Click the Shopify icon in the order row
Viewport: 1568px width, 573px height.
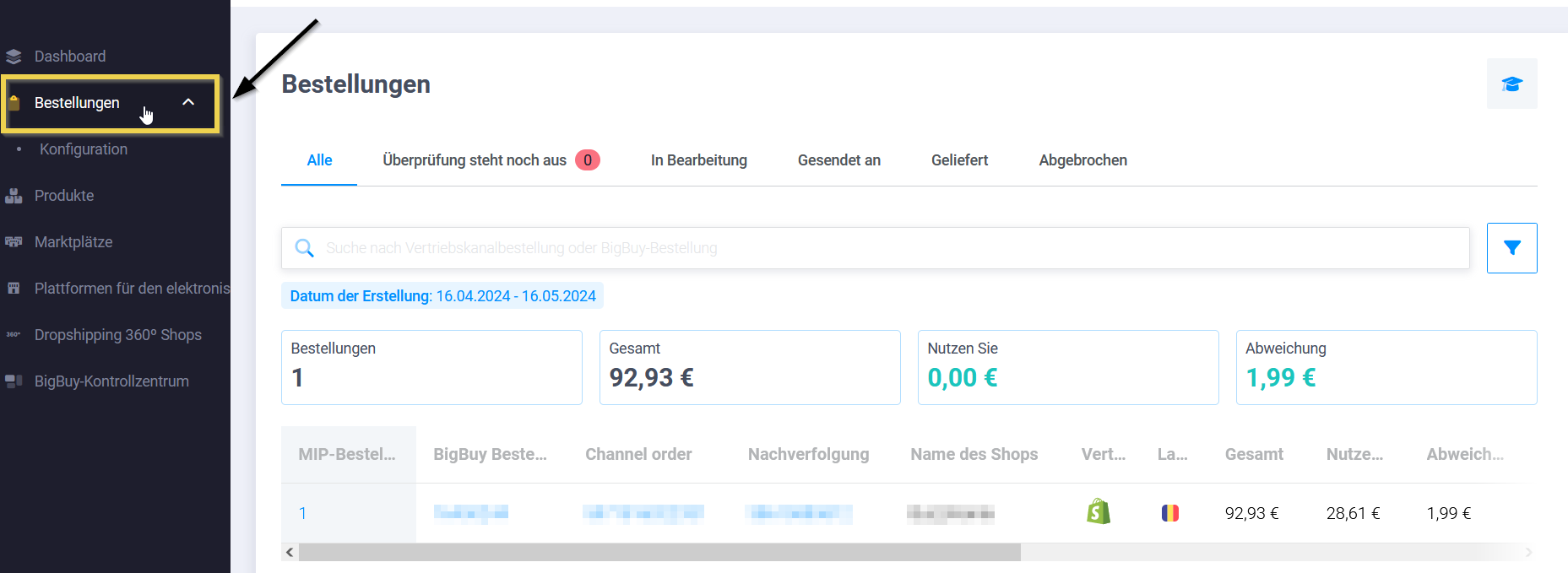click(x=1098, y=511)
